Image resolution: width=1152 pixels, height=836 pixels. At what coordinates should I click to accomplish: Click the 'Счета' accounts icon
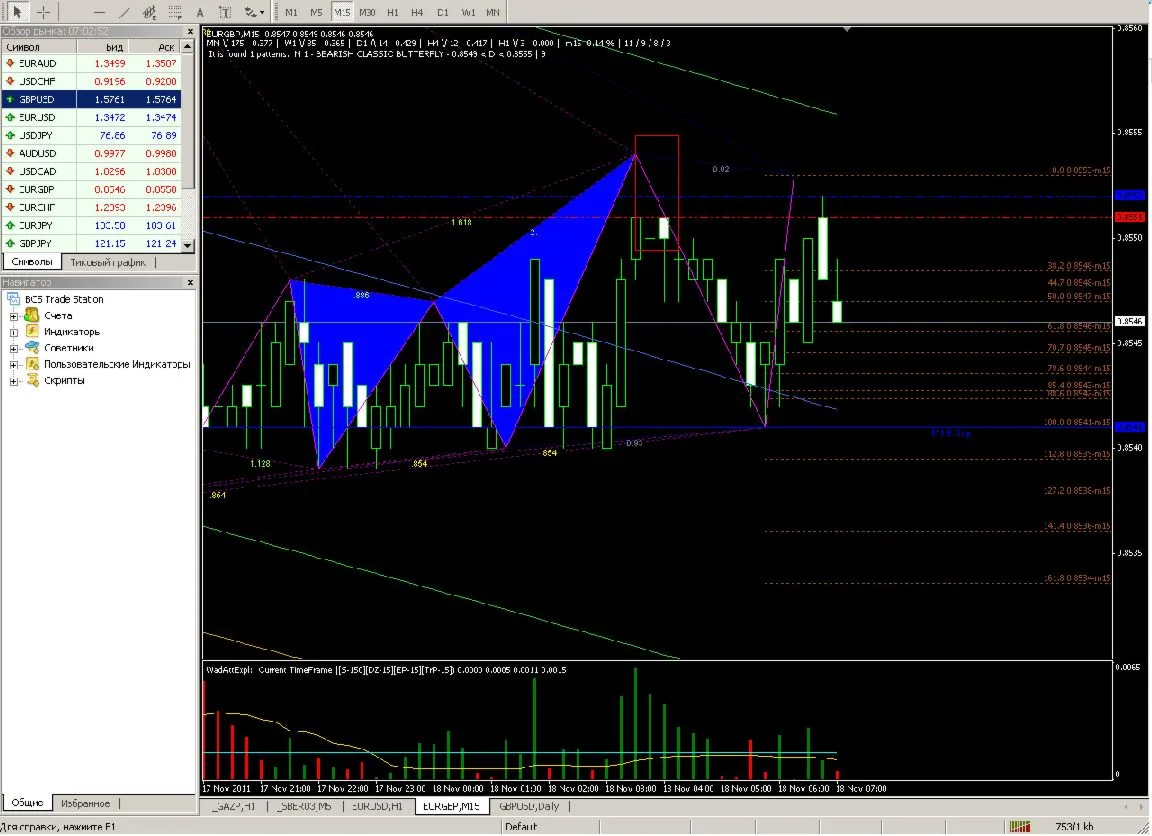(x=32, y=315)
